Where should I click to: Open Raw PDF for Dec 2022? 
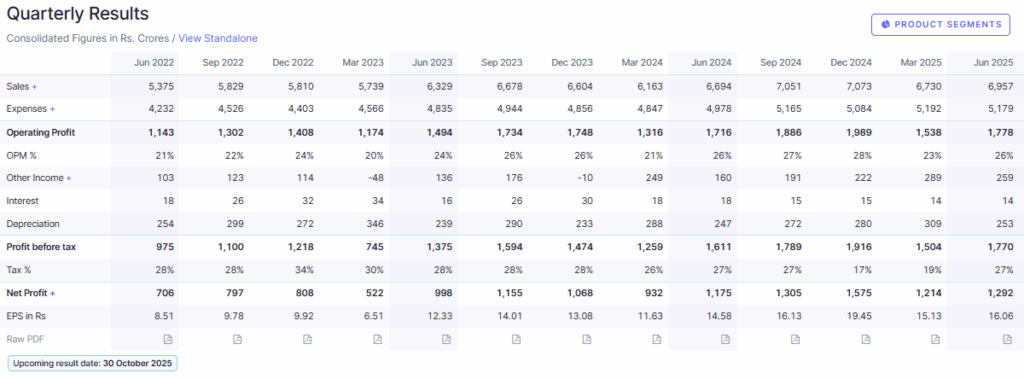(x=308, y=339)
